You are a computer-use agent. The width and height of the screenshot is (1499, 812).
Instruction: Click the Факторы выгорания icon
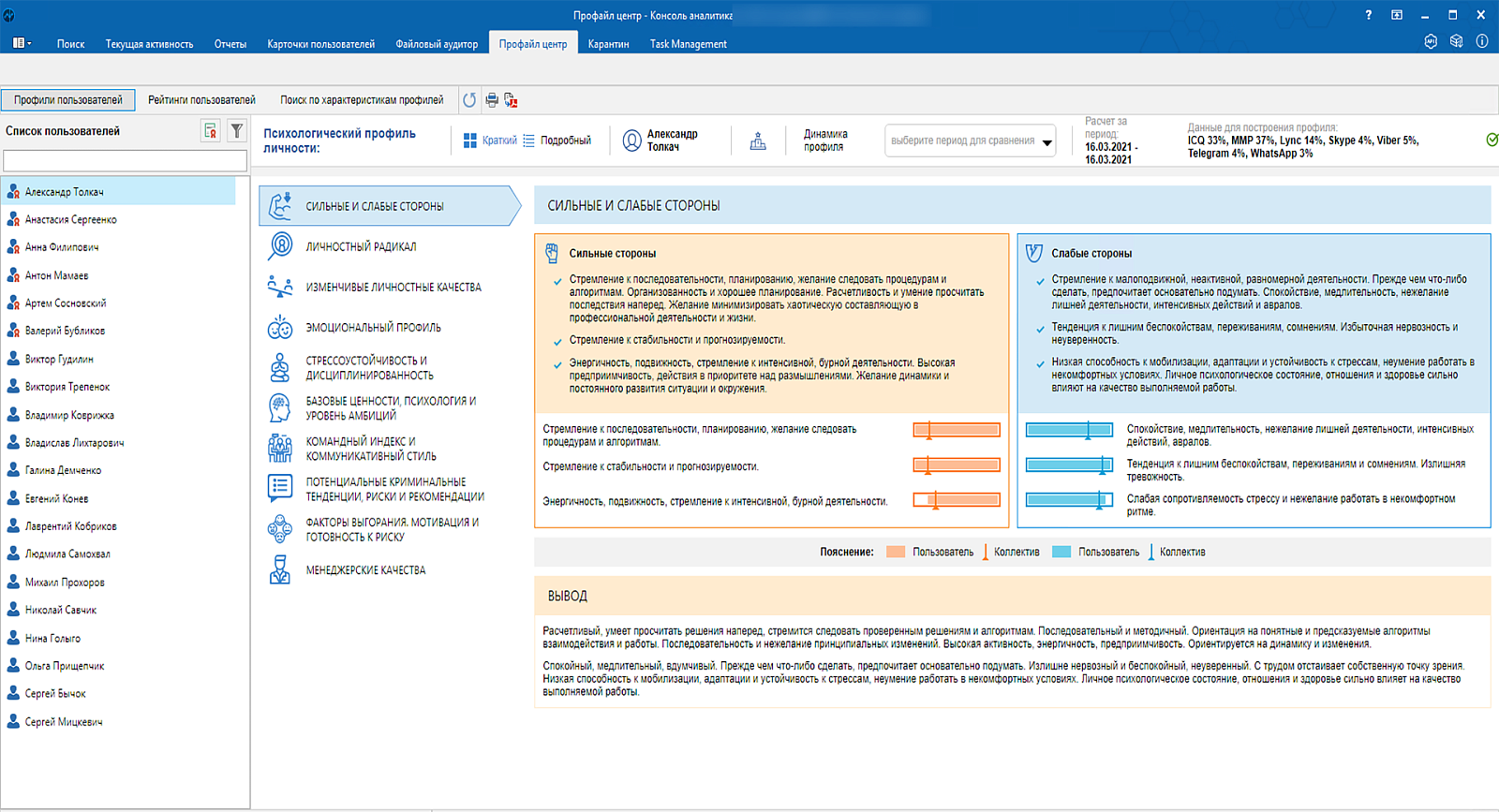pyautogui.click(x=280, y=529)
